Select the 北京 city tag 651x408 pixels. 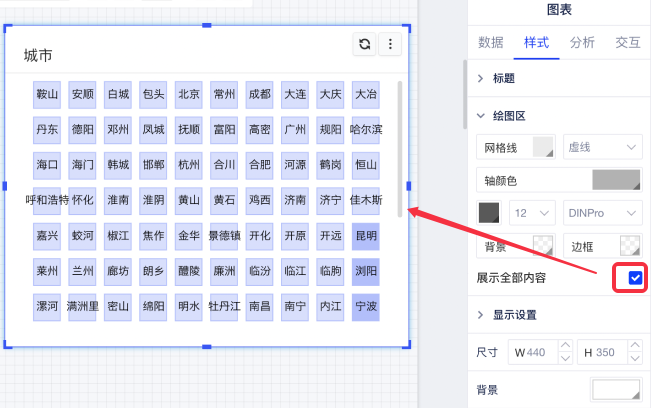pos(189,95)
